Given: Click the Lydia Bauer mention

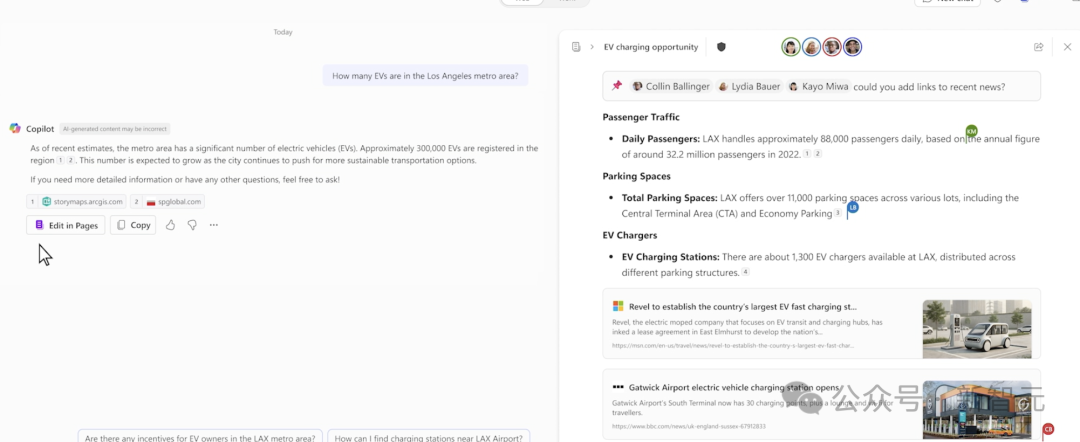Looking at the screenshot, I should click(x=749, y=87).
